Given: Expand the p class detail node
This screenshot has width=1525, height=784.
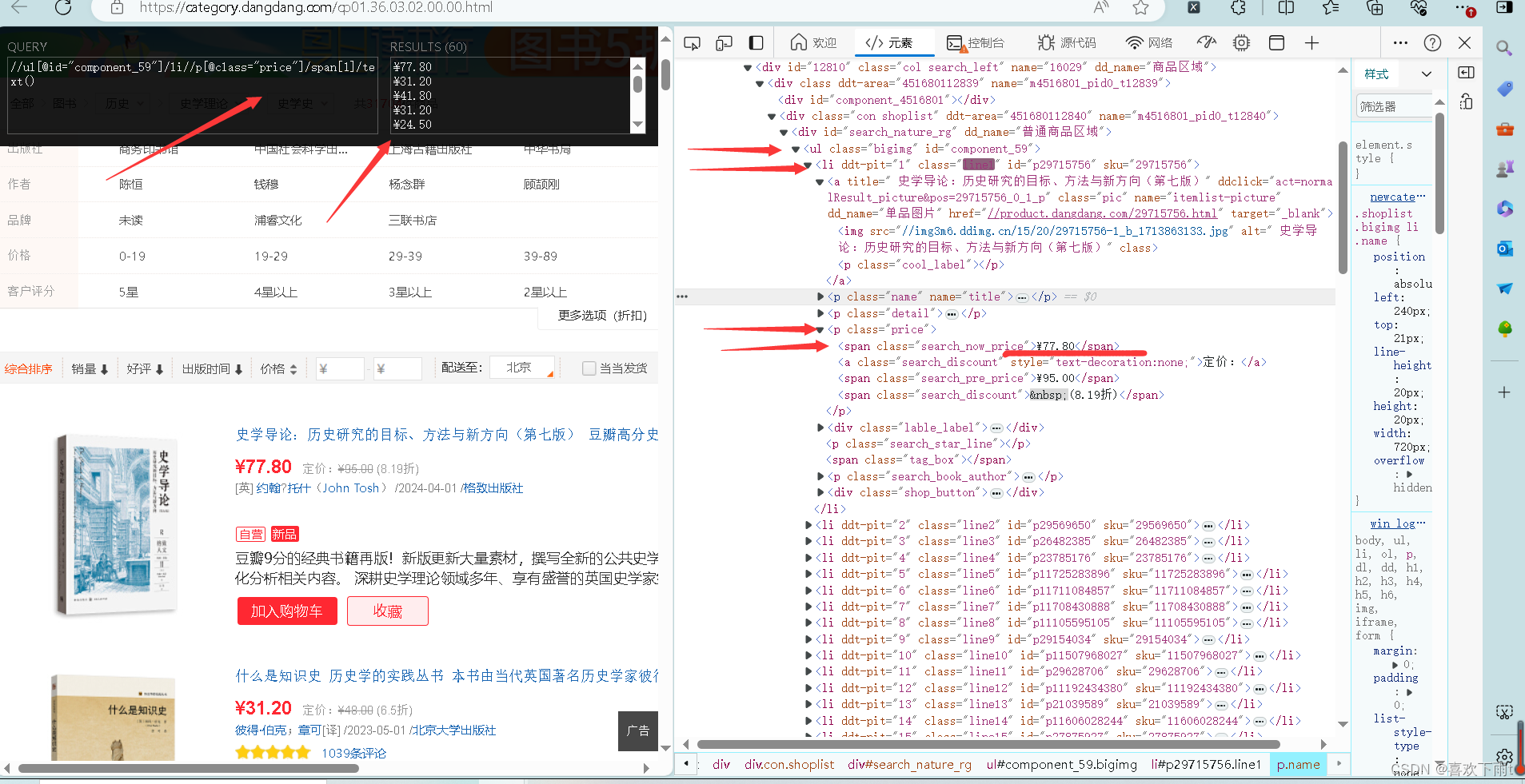Looking at the screenshot, I should (x=820, y=314).
